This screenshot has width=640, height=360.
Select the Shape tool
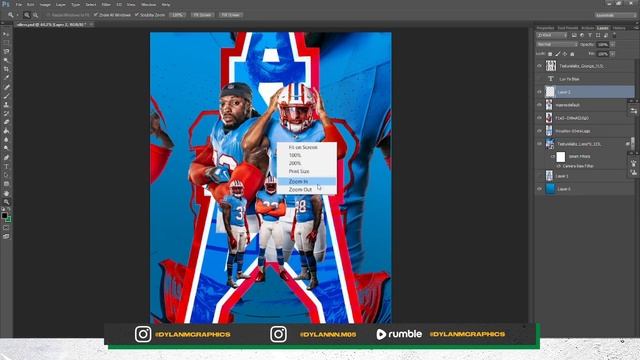6,184
